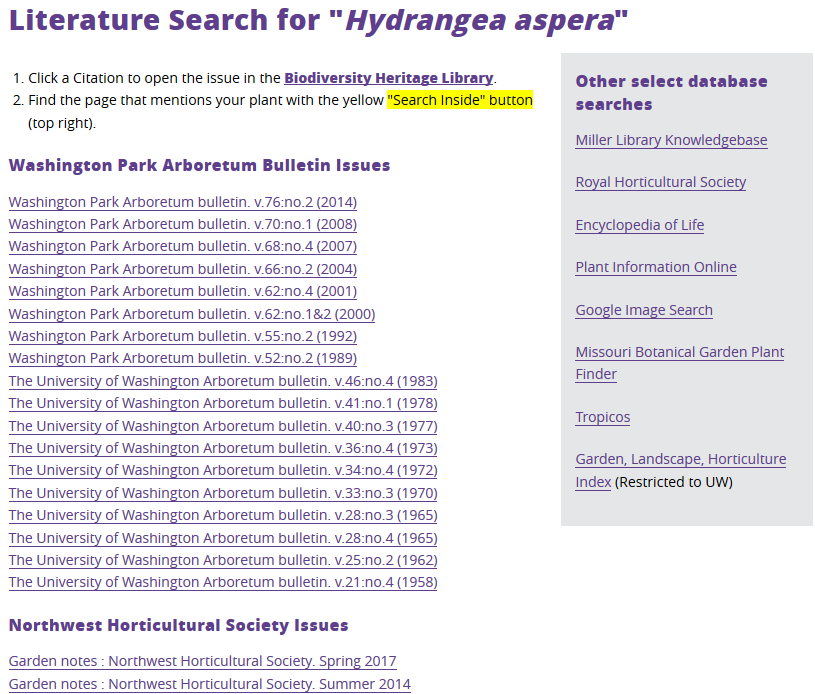Viewport: 815px width, 694px height.
Task: Follow the Plant Information Online link
Action: coord(656,267)
